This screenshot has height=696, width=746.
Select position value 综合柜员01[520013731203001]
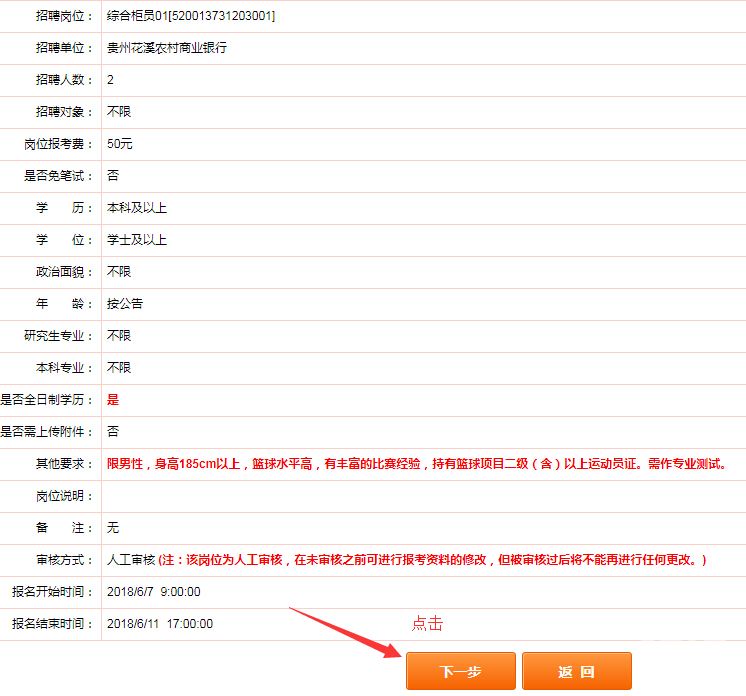191,16
